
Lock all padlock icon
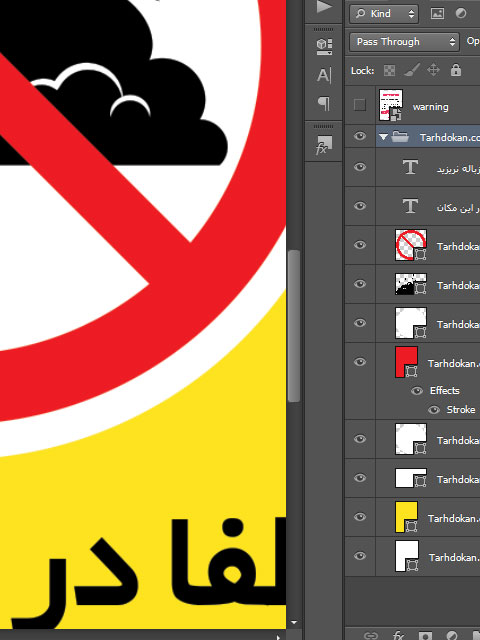coord(456,70)
